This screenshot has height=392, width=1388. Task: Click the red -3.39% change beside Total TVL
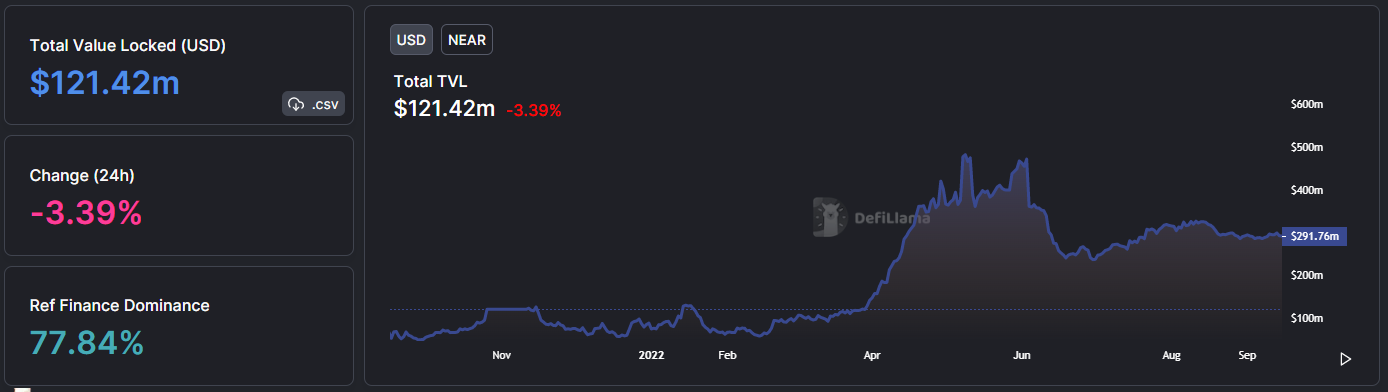tap(534, 110)
